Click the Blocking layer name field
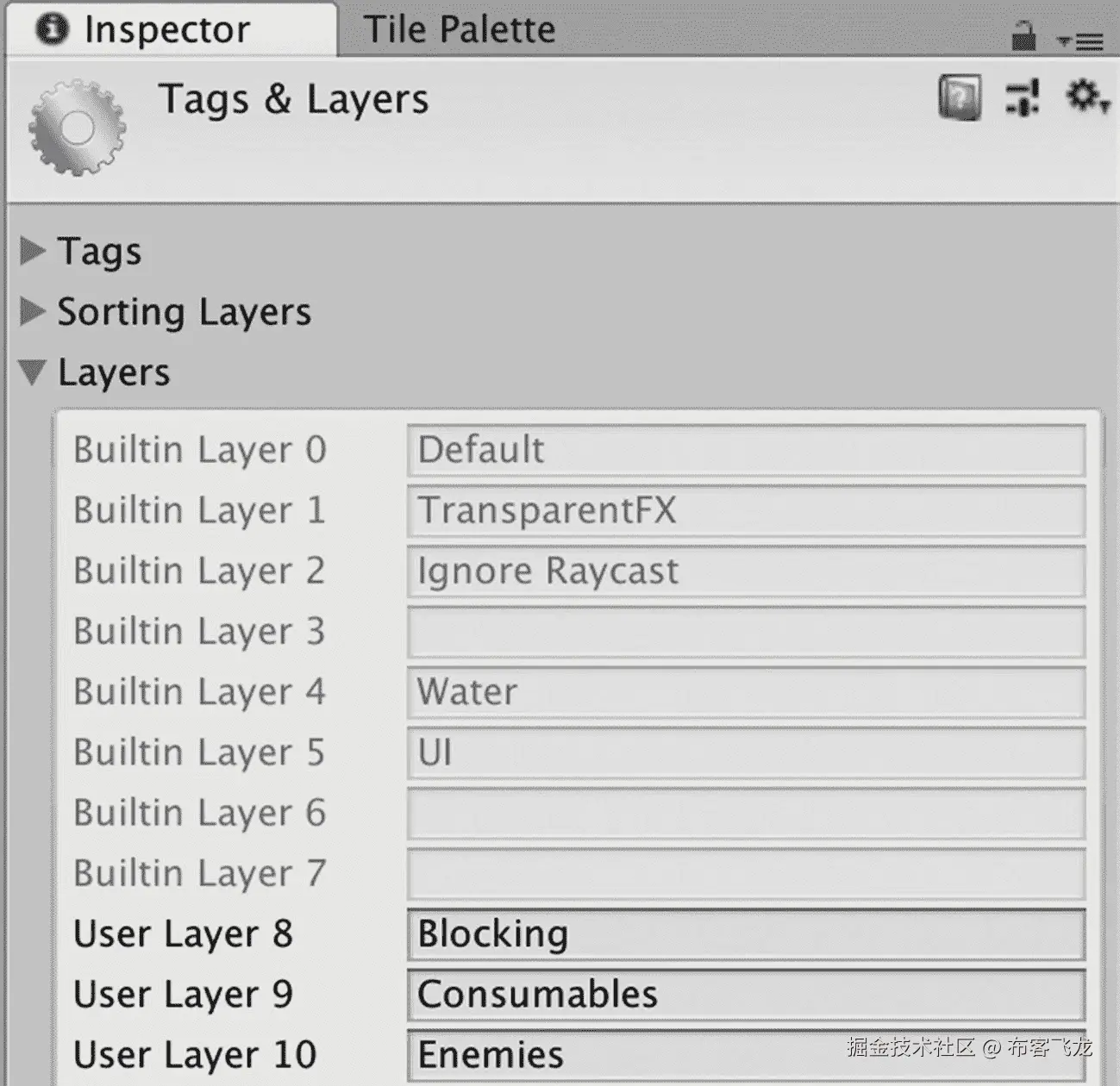The height and width of the screenshot is (1086, 1120). (746, 934)
